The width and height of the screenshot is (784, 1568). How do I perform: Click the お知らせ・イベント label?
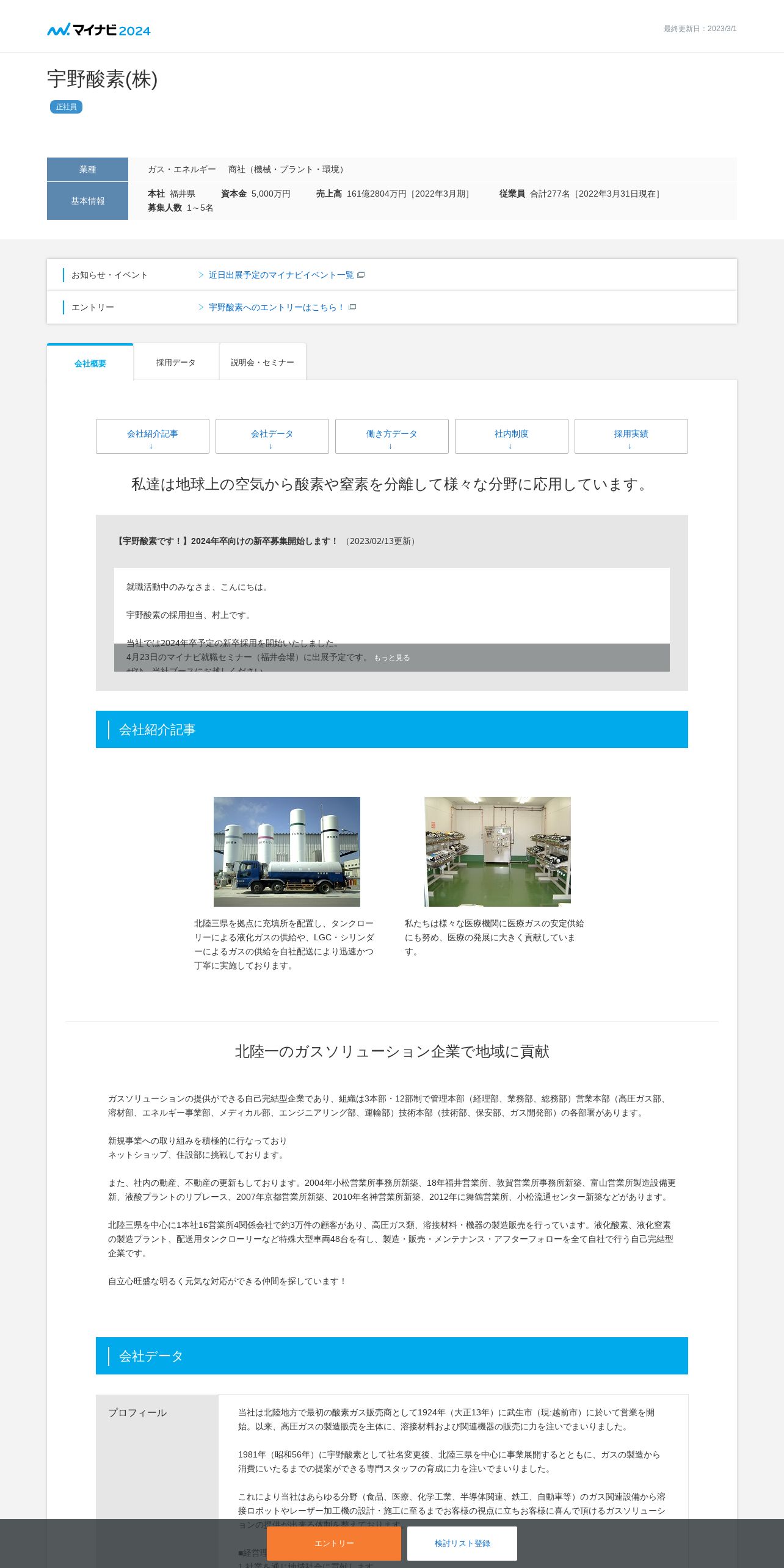110,275
